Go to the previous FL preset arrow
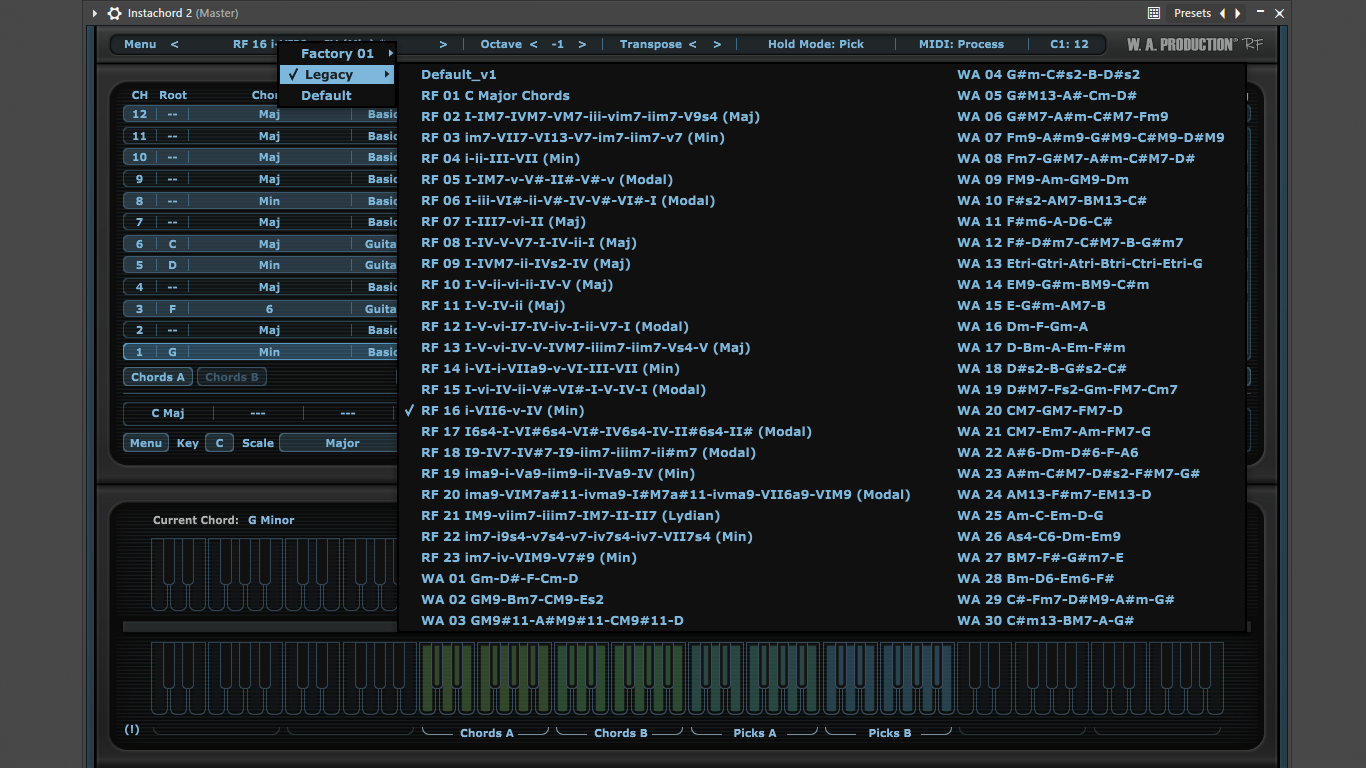Image resolution: width=1366 pixels, height=768 pixels. point(1222,13)
